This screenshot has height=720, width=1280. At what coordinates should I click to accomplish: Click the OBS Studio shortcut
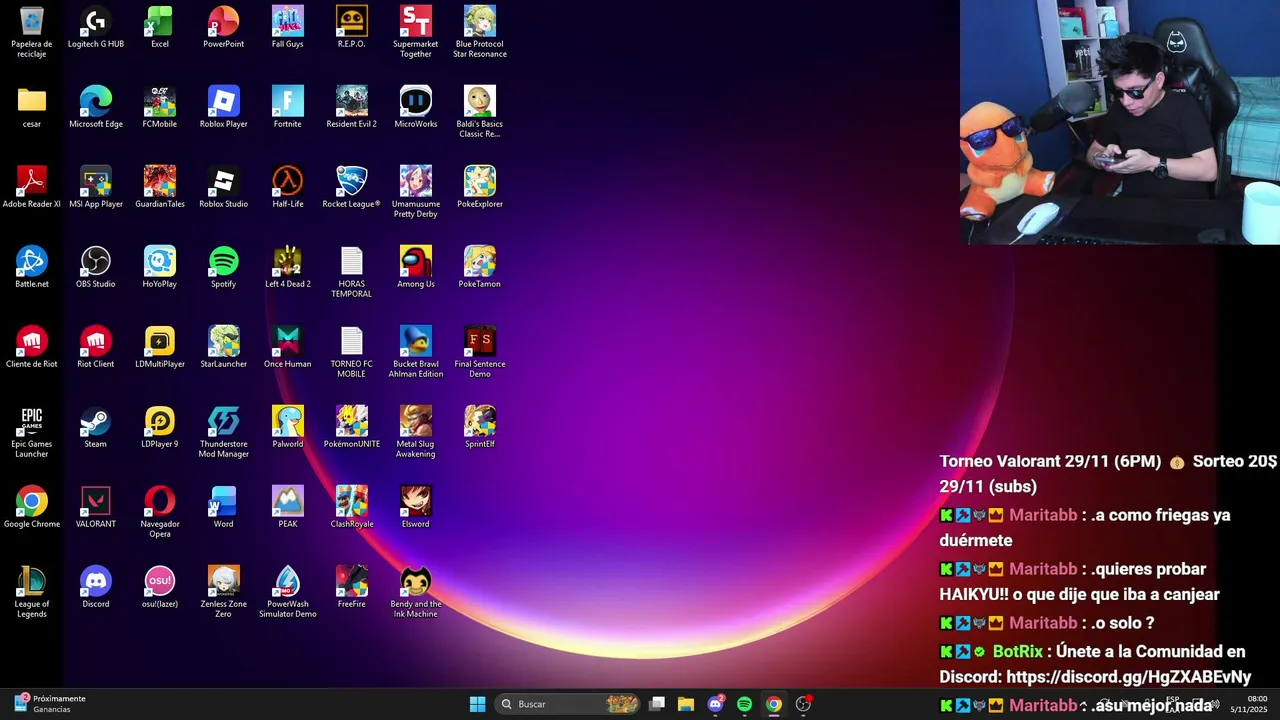point(96,267)
